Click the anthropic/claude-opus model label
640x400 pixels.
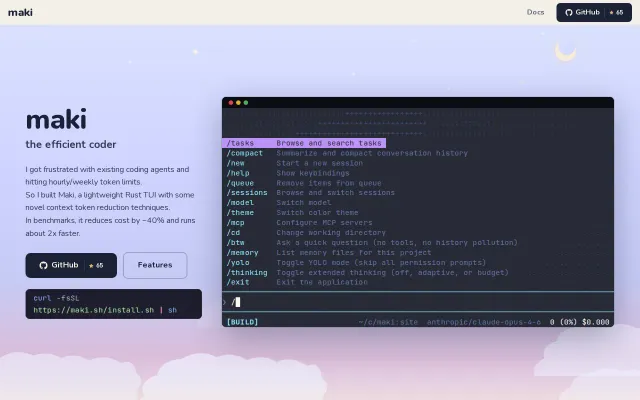pyautogui.click(x=484, y=322)
